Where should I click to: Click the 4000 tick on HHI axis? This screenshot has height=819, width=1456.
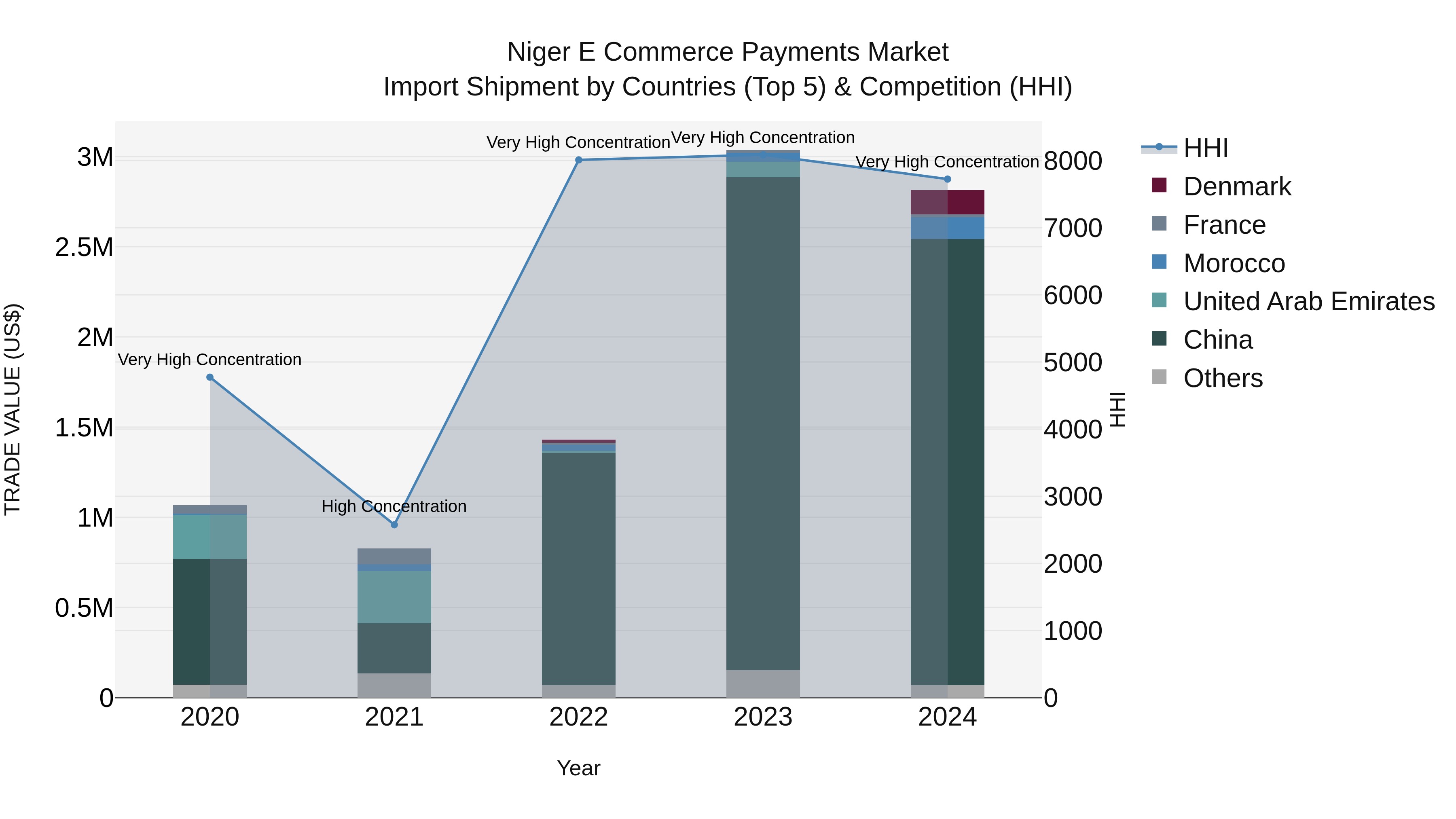tap(1073, 430)
